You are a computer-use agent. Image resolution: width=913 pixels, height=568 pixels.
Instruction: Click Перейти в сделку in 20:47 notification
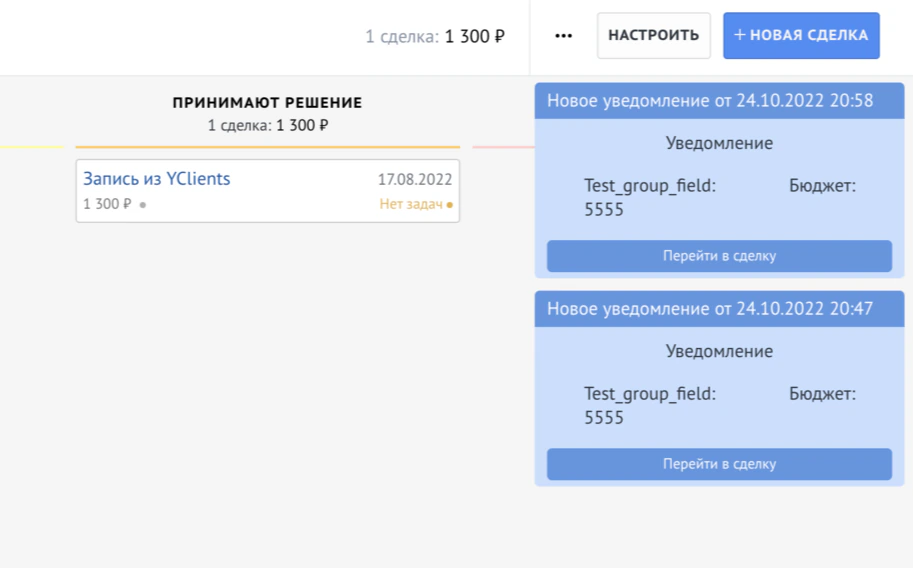pyautogui.click(x=719, y=464)
